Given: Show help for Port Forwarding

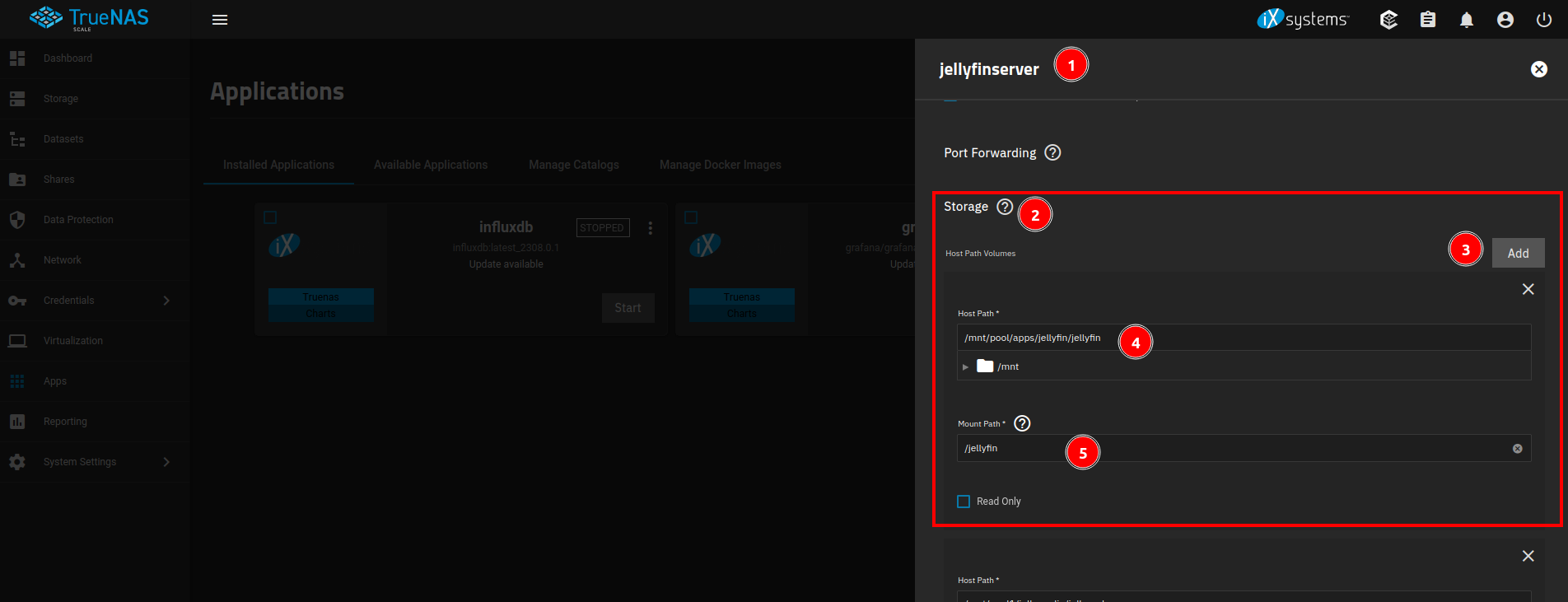Looking at the screenshot, I should tap(1052, 152).
